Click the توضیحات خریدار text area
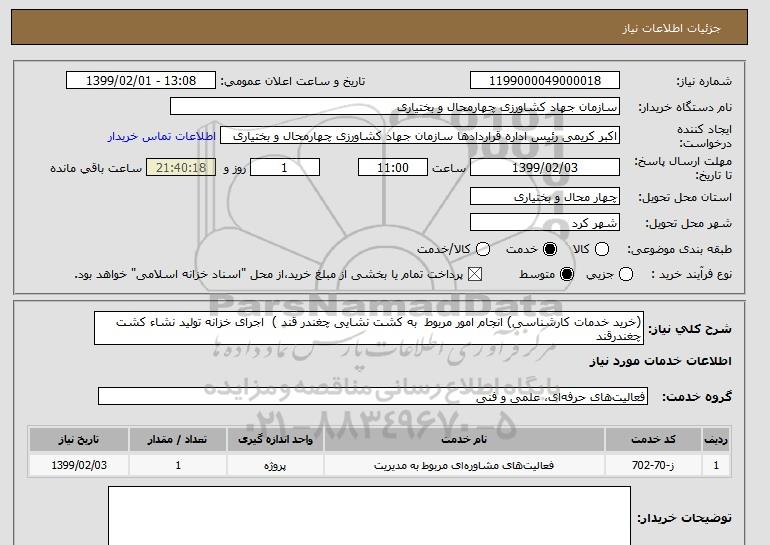 (x=369, y=516)
